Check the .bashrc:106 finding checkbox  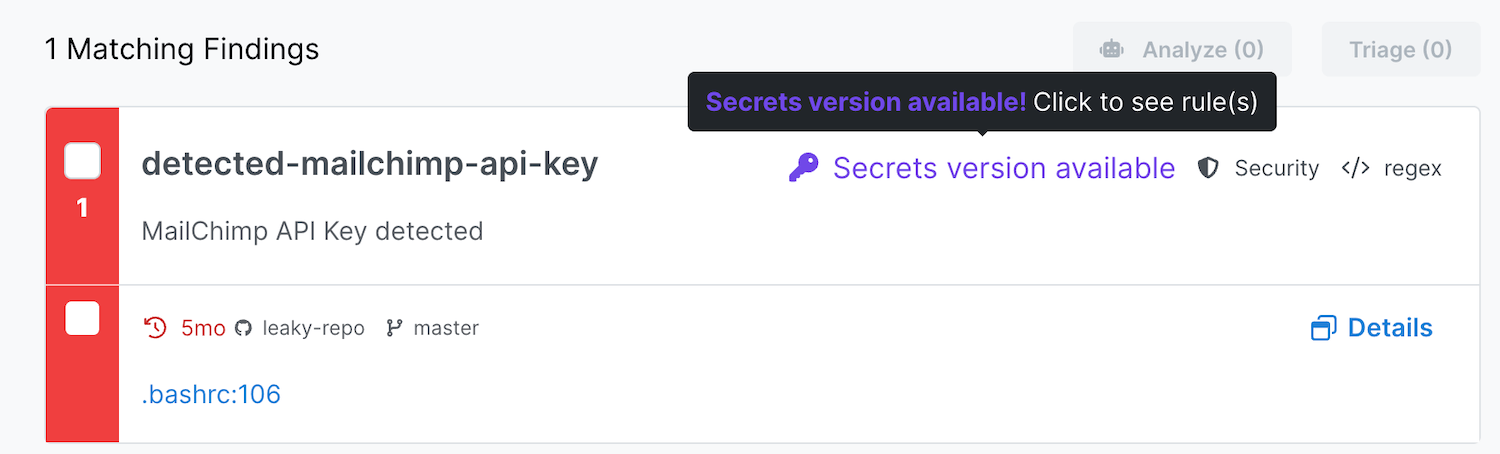tap(82, 318)
